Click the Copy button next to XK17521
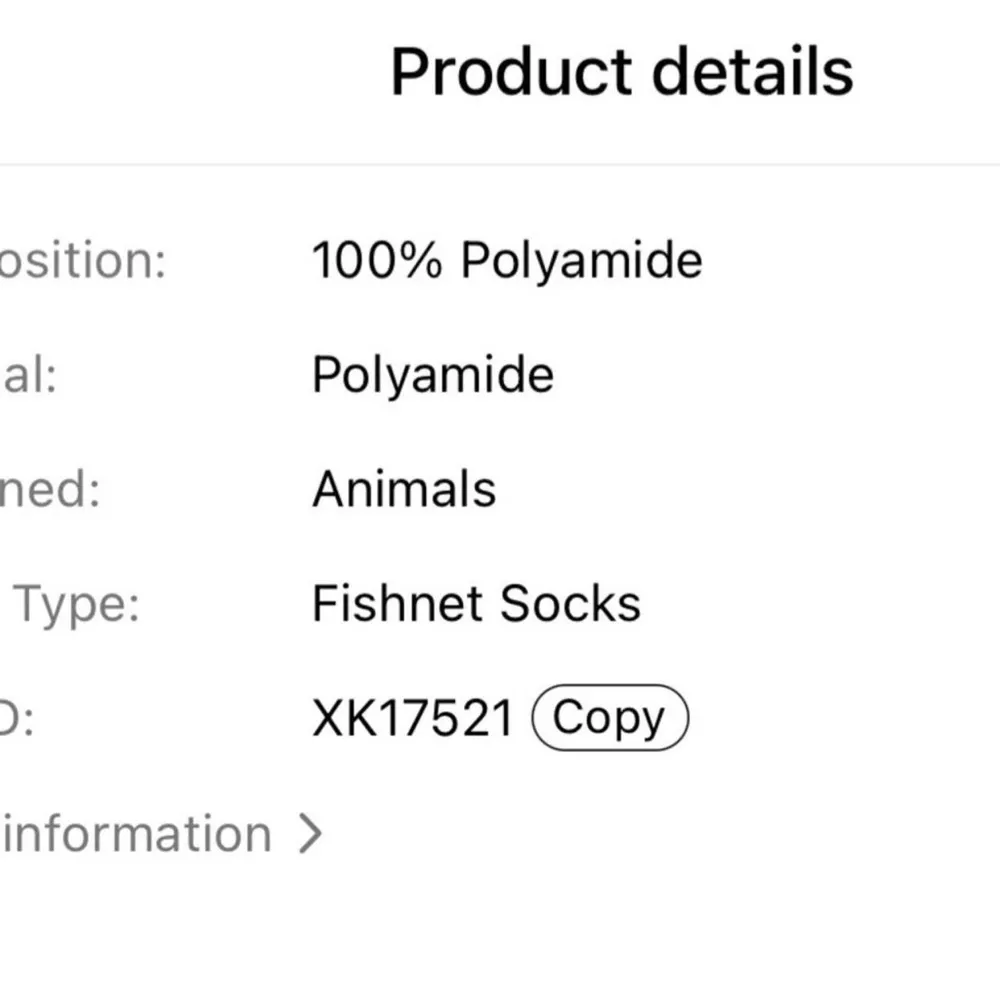1000x1000 pixels. point(609,718)
